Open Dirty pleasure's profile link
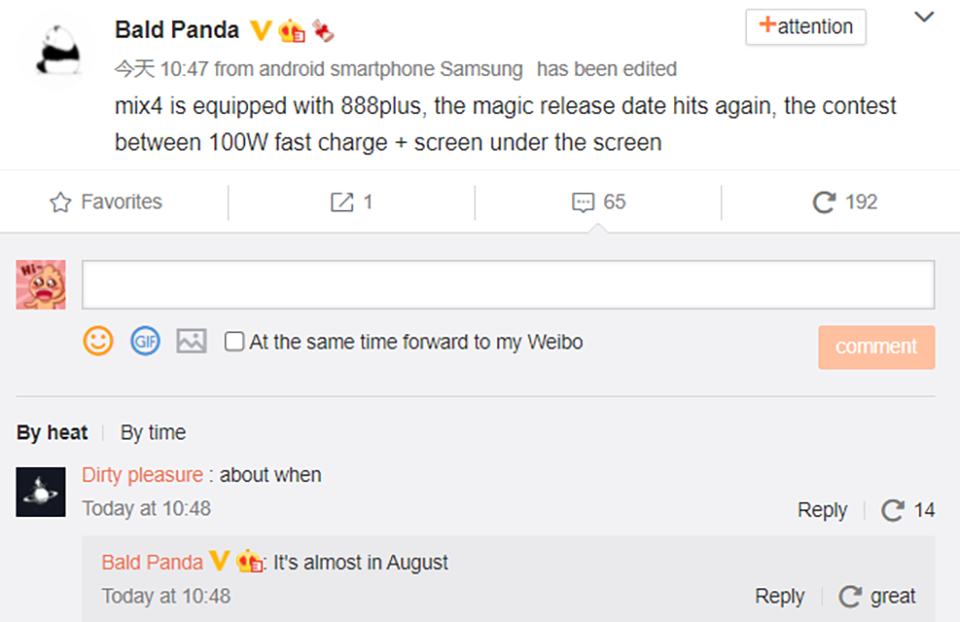This screenshot has height=622, width=960. pos(142,475)
